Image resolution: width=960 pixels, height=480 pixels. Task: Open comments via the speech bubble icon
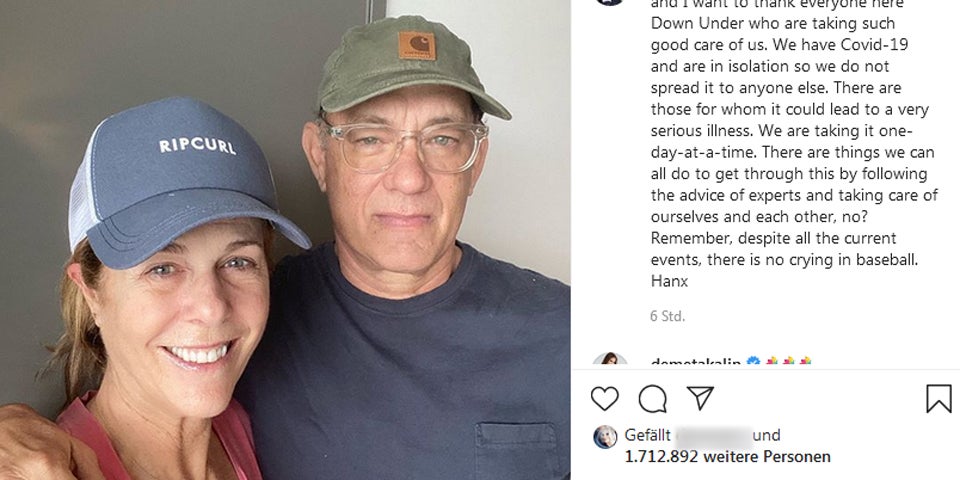(x=653, y=399)
